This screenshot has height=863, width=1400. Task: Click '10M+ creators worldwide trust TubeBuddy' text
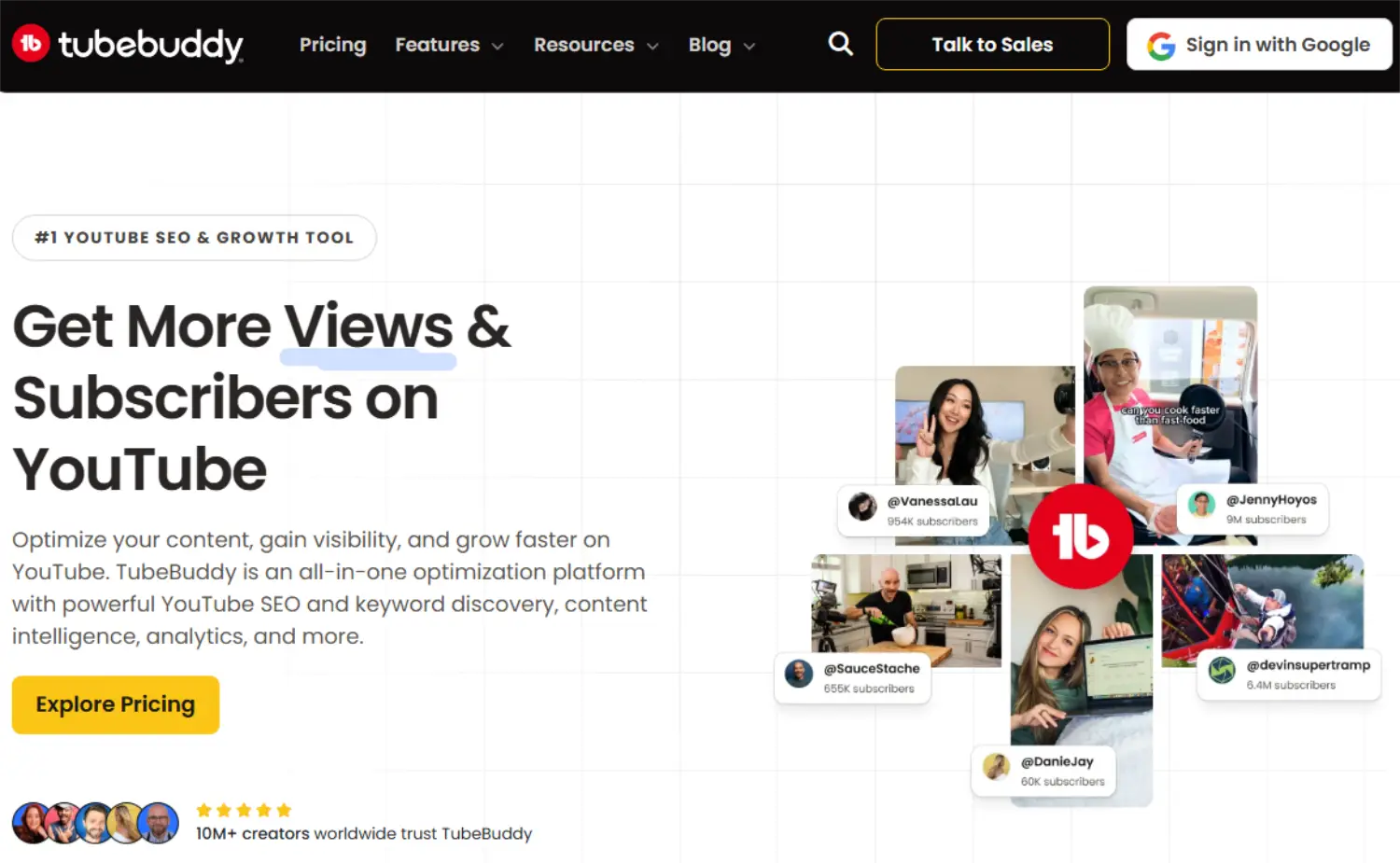pos(364,833)
